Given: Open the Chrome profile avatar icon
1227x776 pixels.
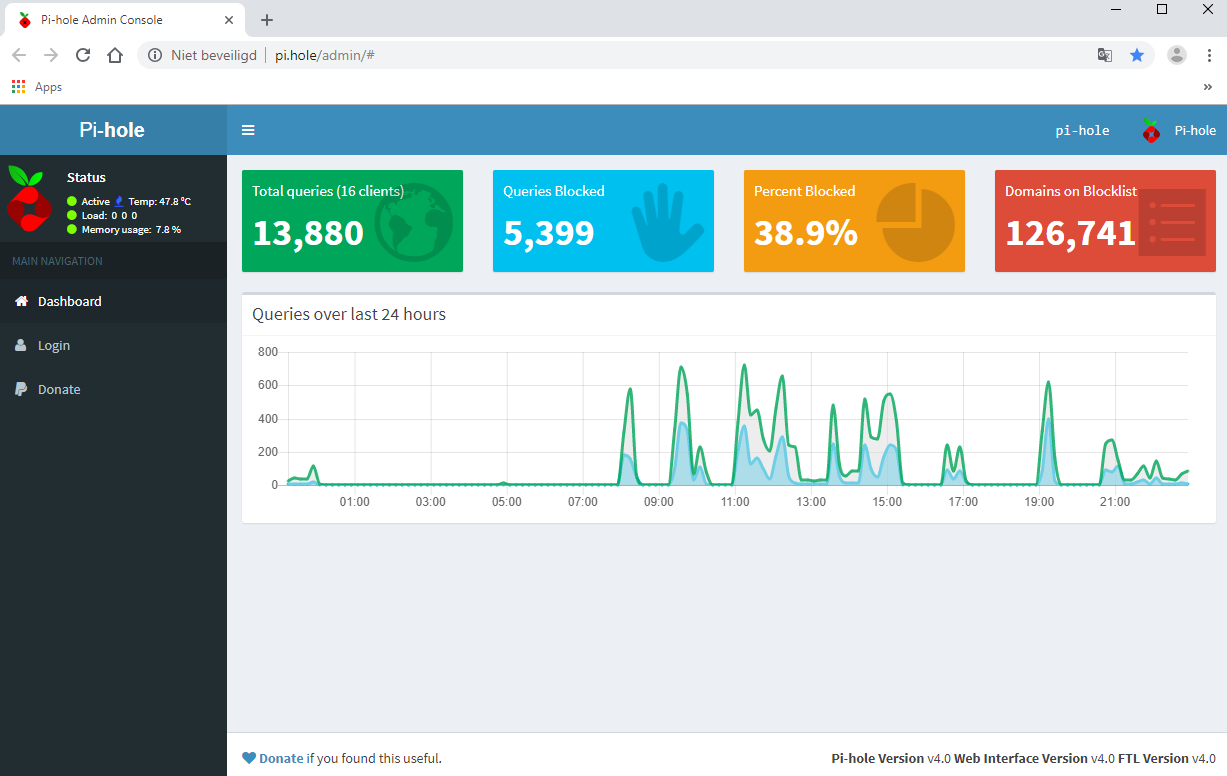Looking at the screenshot, I should pyautogui.click(x=1177, y=55).
